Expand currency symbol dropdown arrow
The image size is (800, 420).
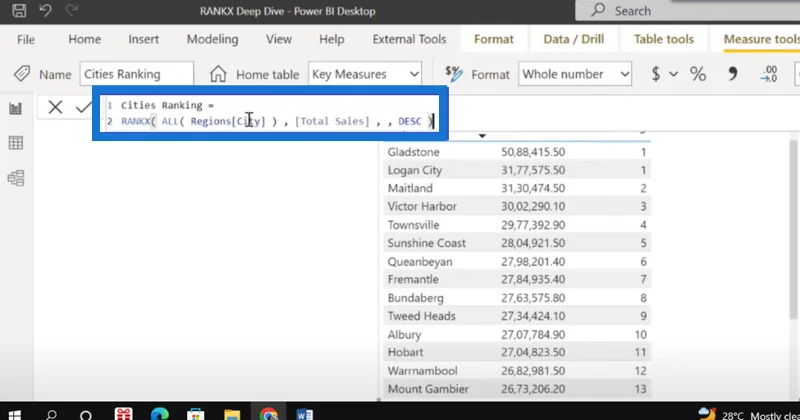[673, 75]
